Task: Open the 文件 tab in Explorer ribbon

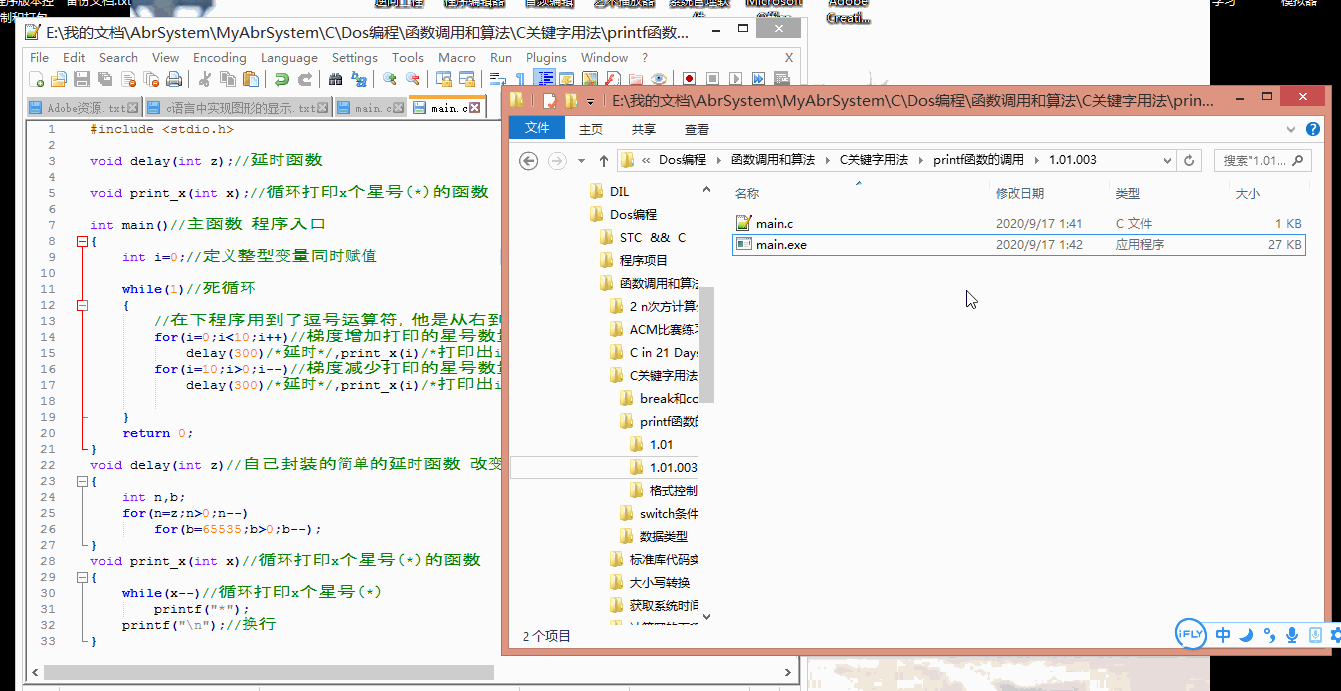Action: [x=537, y=128]
